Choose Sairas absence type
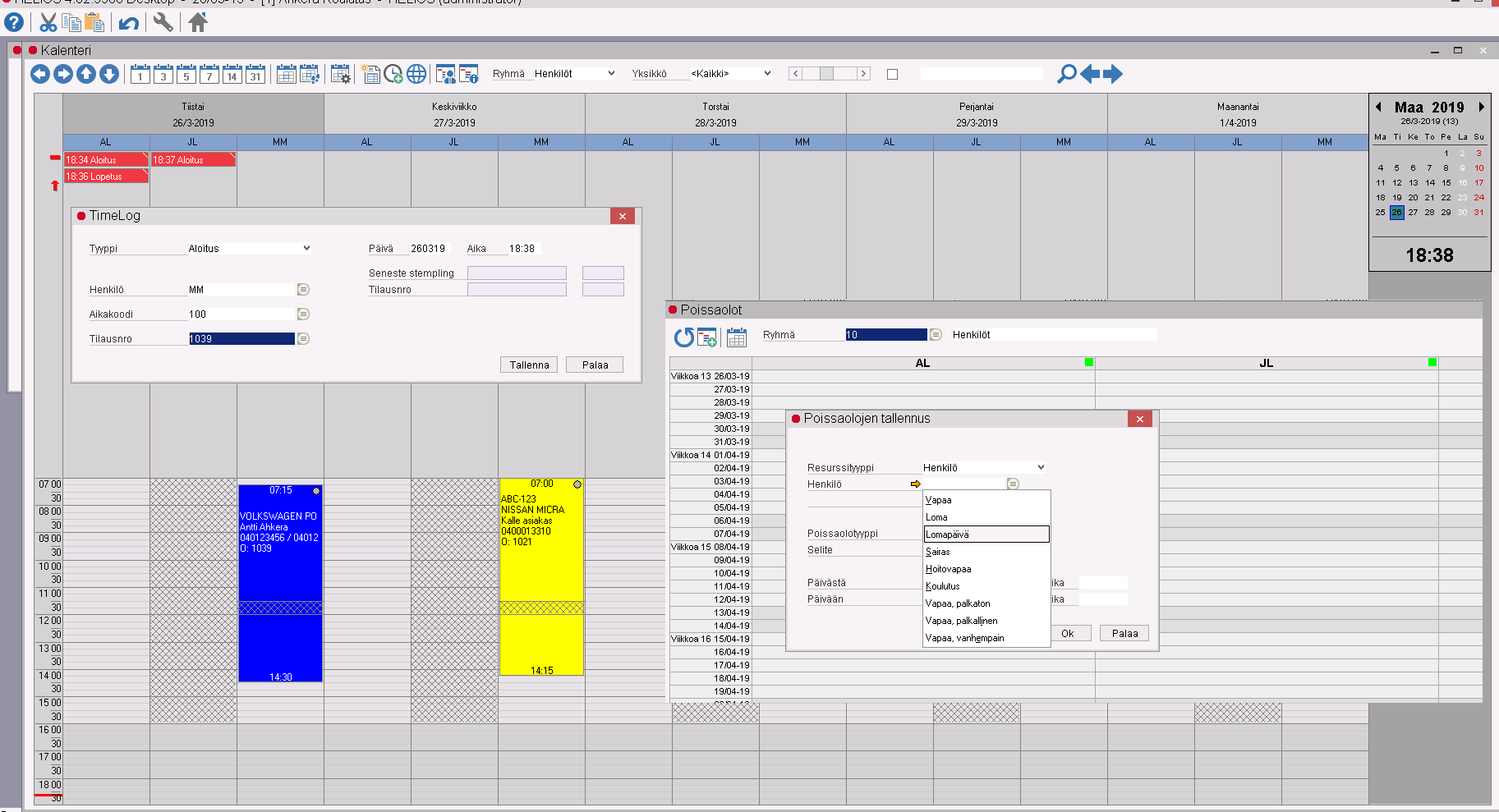The image size is (1499, 812). pyautogui.click(x=986, y=552)
